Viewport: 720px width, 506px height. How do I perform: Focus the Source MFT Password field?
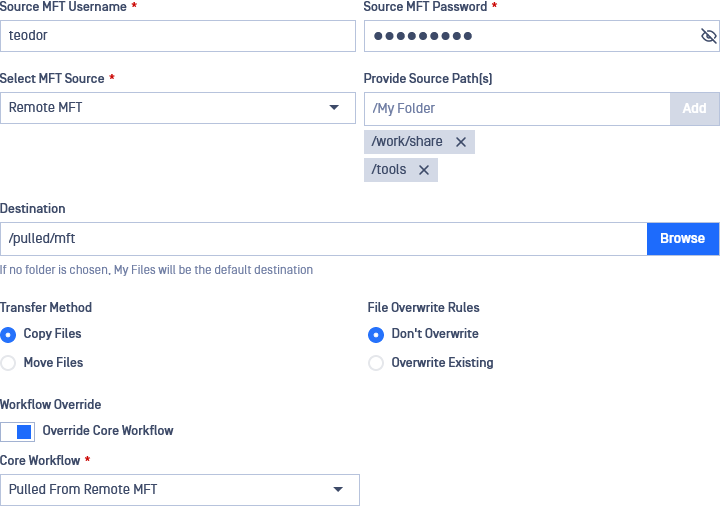tap(542, 36)
